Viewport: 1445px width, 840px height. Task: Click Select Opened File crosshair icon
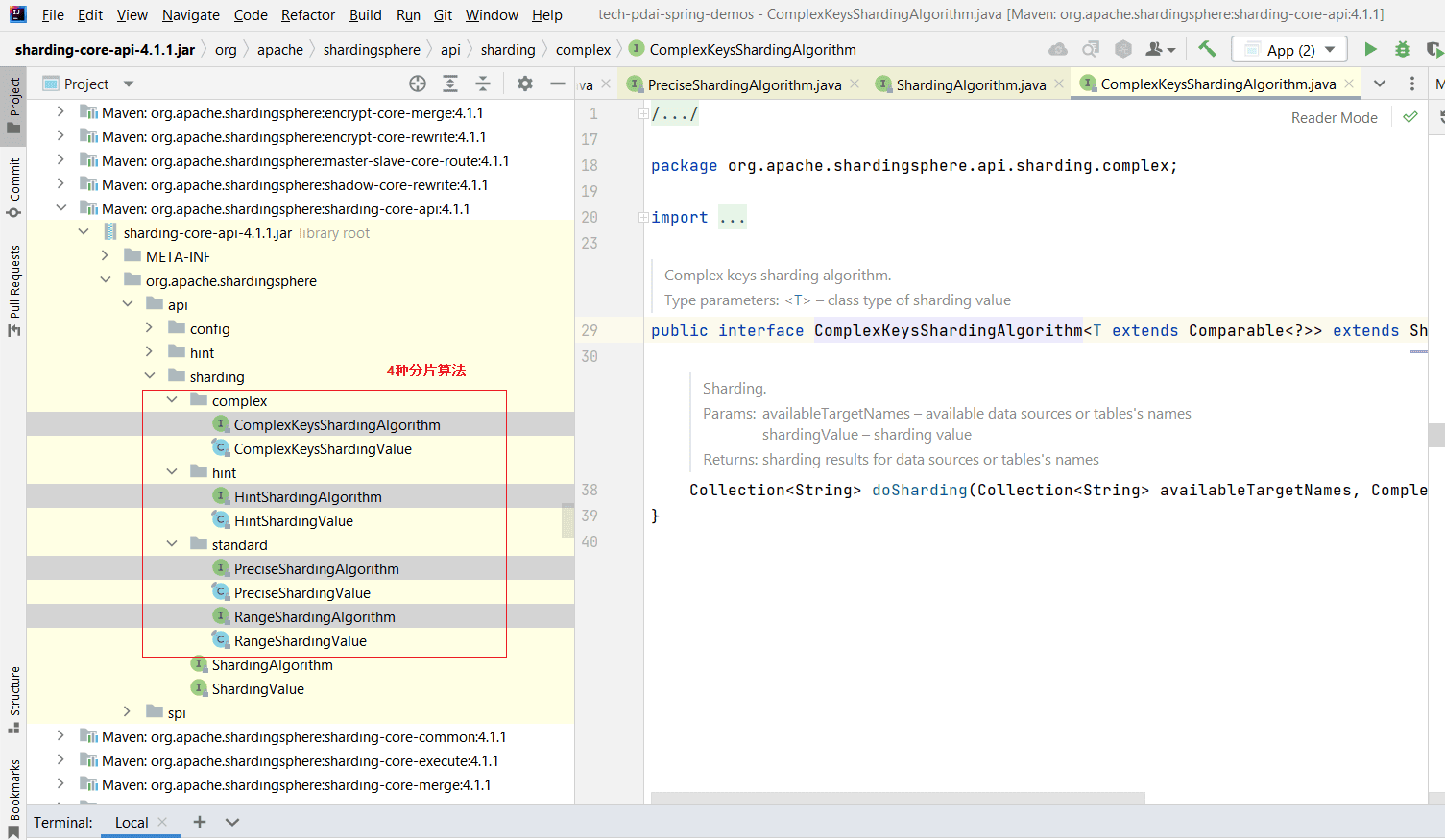[418, 84]
